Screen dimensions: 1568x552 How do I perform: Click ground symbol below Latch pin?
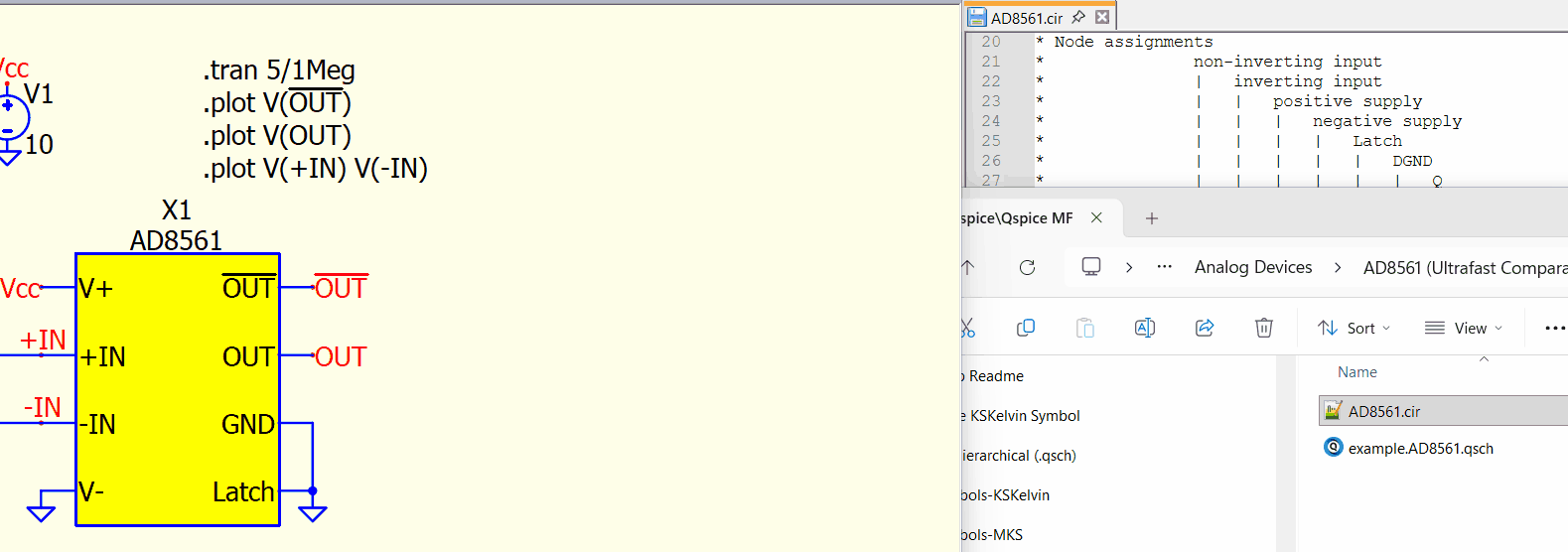(x=313, y=513)
